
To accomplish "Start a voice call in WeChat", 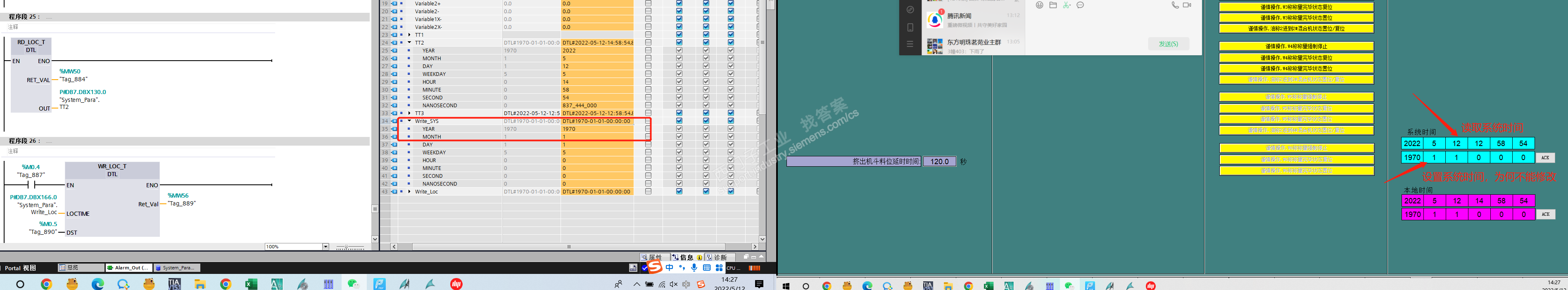I will pyautogui.click(x=1175, y=5).
